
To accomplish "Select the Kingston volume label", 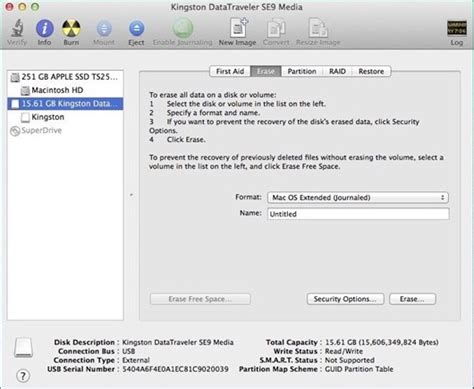I will pos(48,117).
